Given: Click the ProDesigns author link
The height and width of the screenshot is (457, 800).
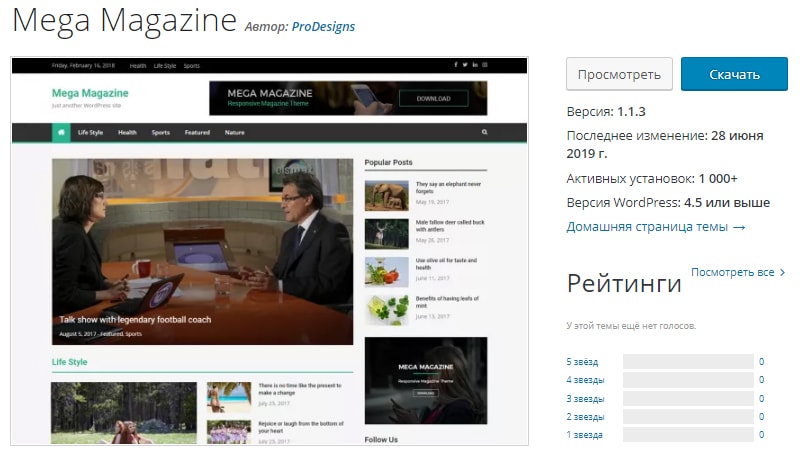Looking at the screenshot, I should point(323,27).
